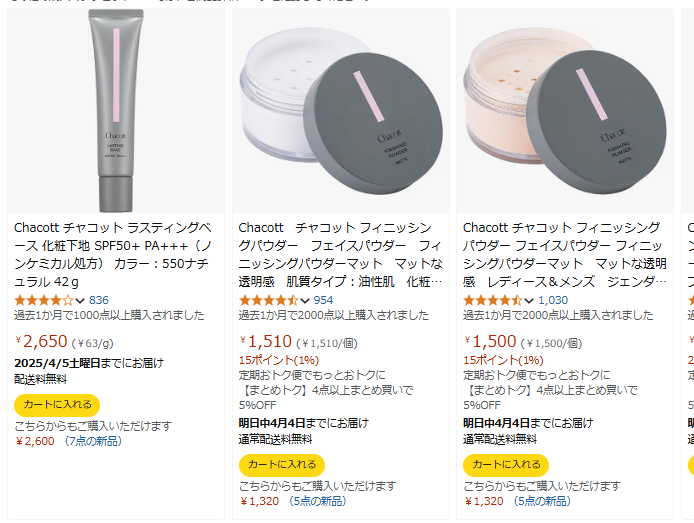The image size is (694, 523).
Task: Open Chacott ラスティングベース product title
Action: tap(113, 254)
